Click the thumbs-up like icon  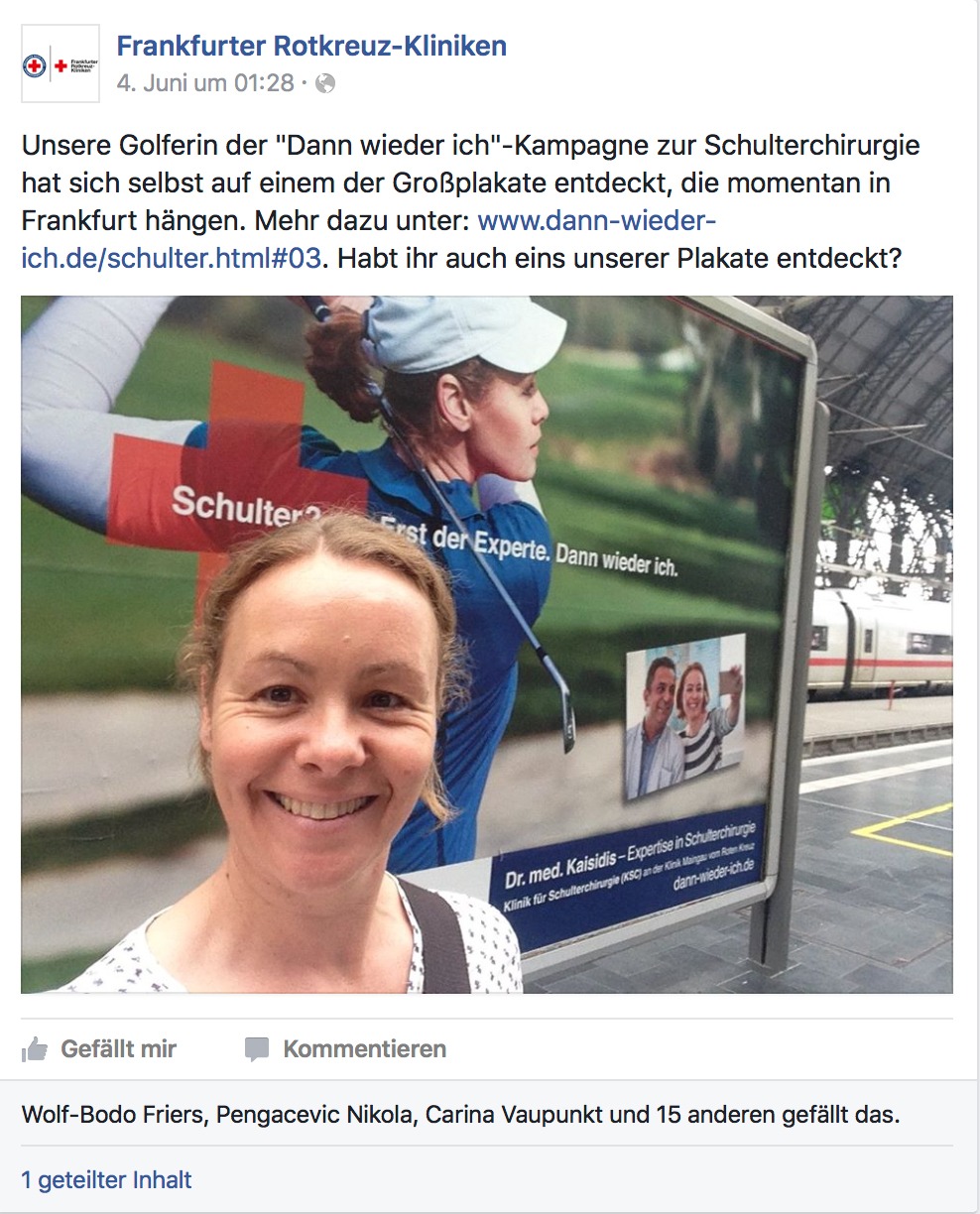35,1049
